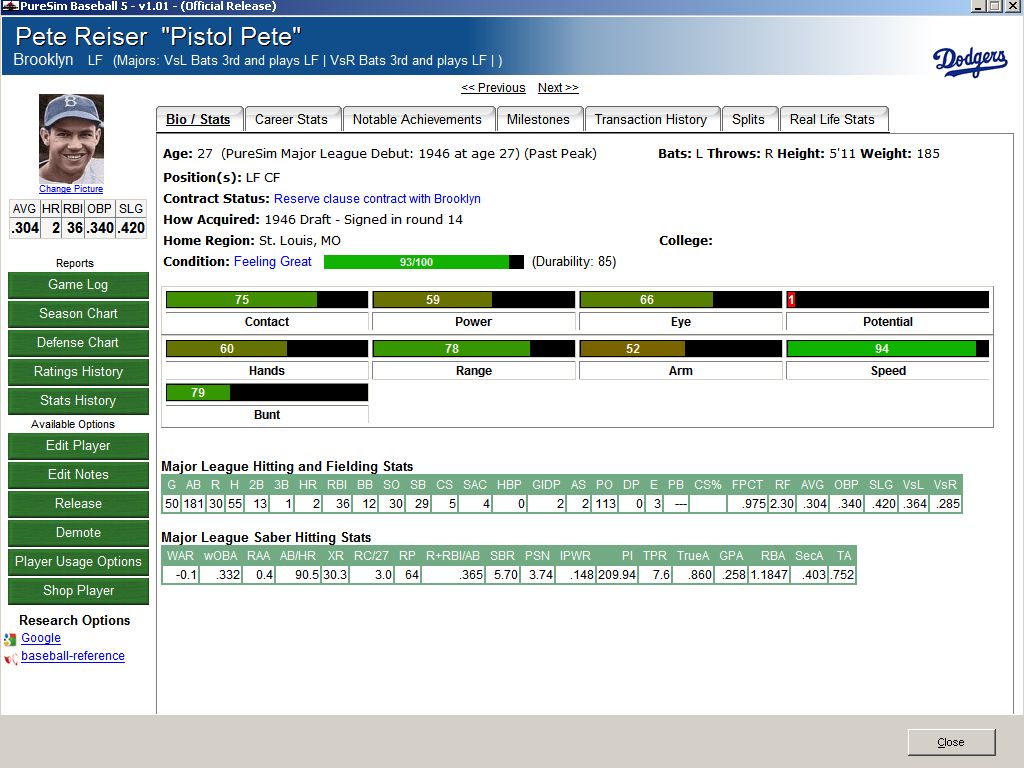
Task: Demote the player
Action: [x=78, y=532]
